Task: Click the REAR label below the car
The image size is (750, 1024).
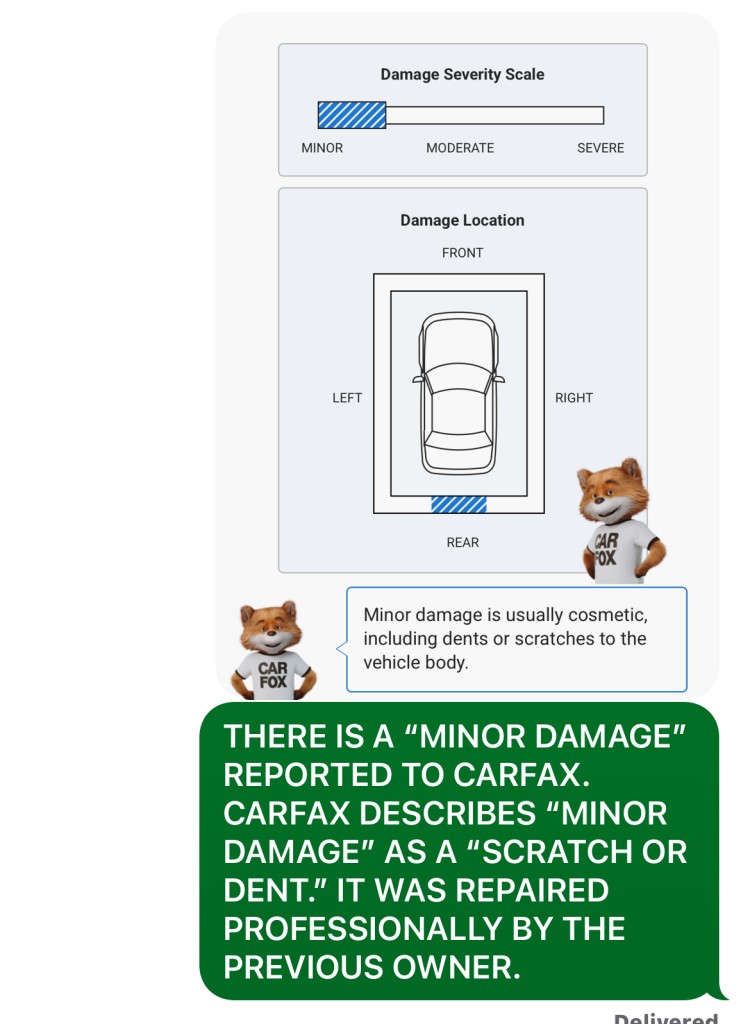Action: point(463,543)
